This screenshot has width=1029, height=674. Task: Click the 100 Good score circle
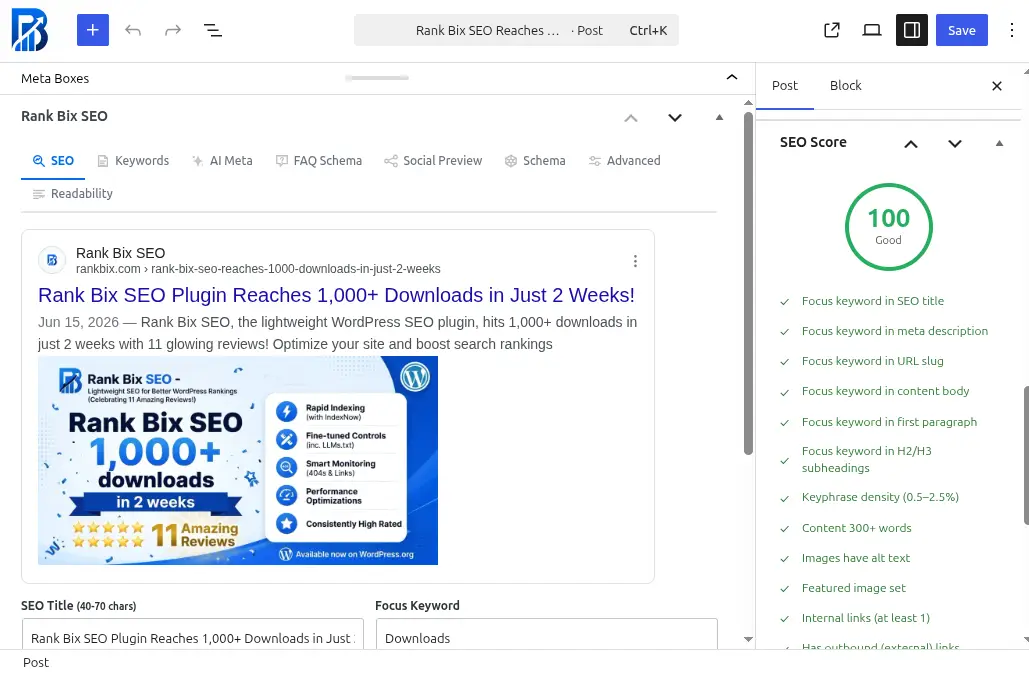889,226
